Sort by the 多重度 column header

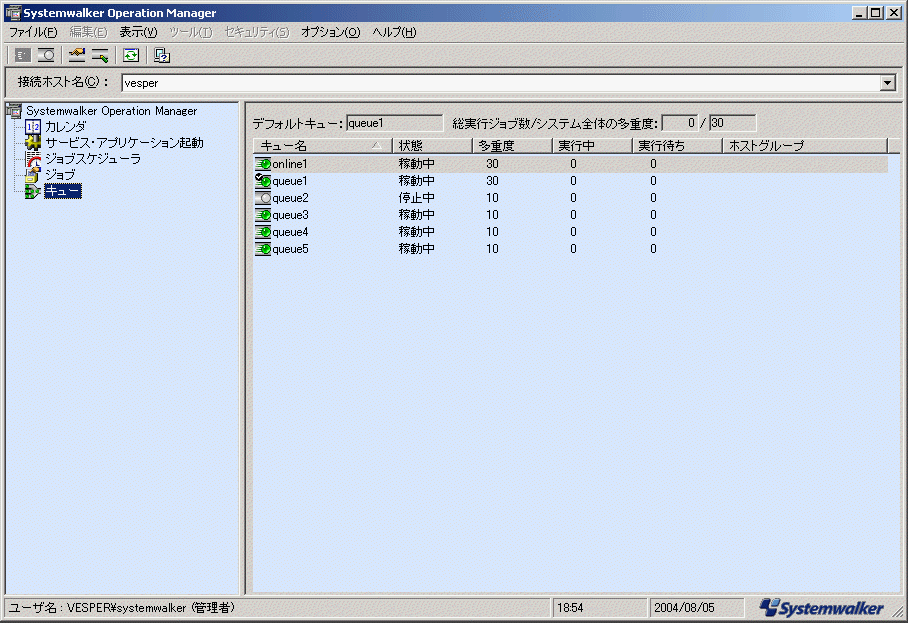512,146
